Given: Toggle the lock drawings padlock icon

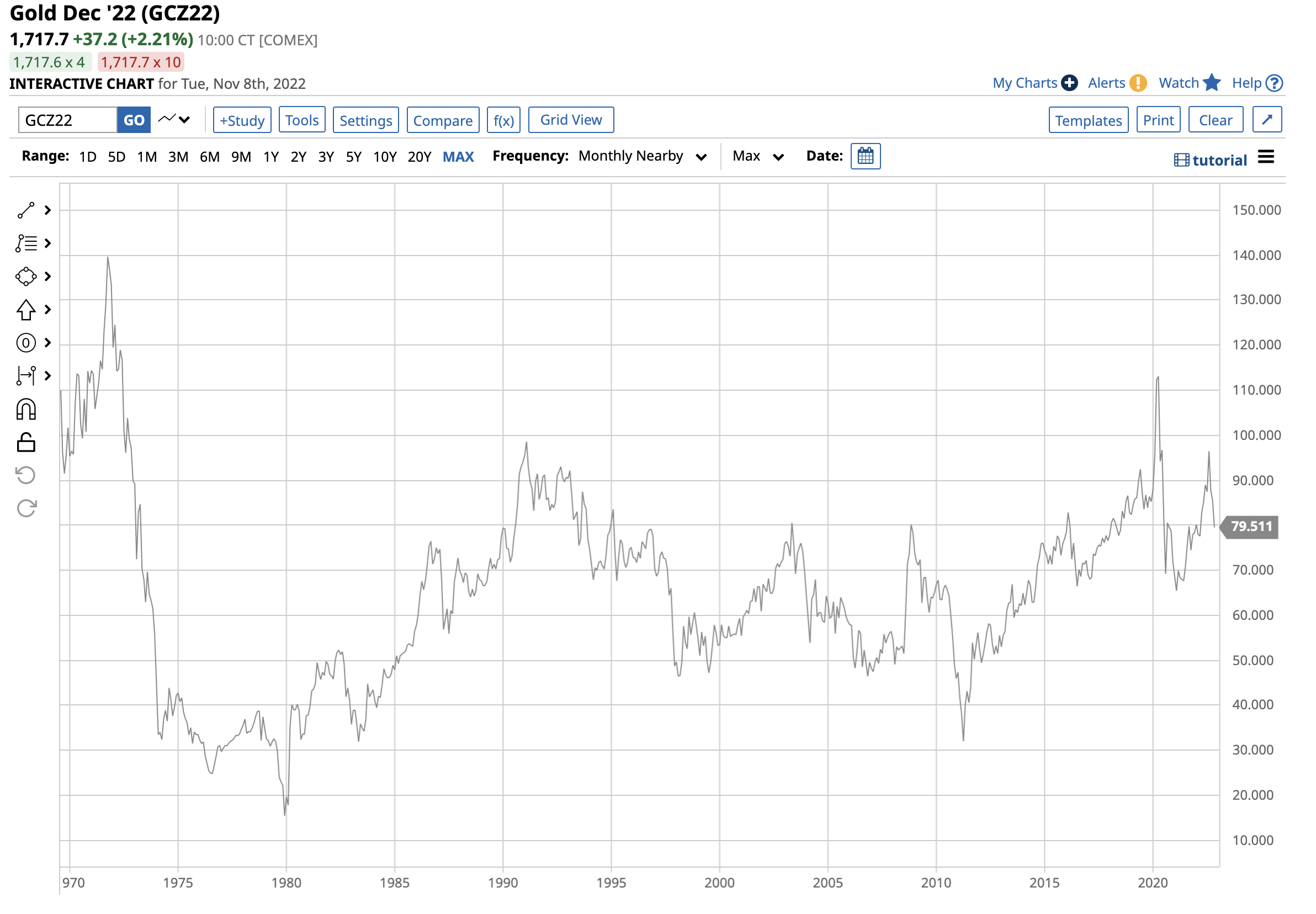Looking at the screenshot, I should 26,443.
